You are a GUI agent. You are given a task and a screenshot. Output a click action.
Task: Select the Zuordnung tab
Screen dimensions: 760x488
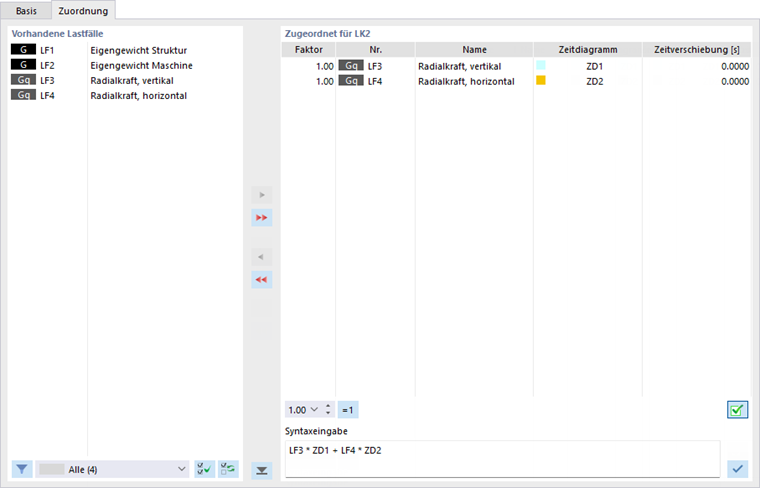(x=83, y=11)
